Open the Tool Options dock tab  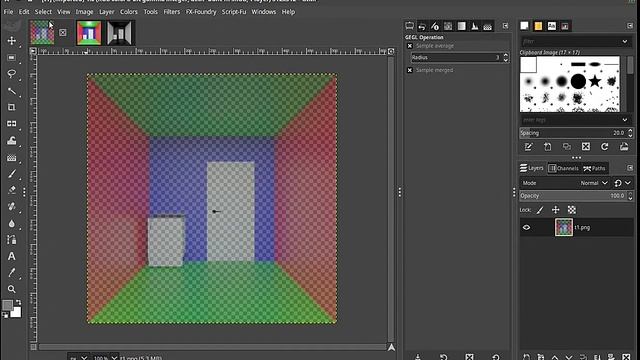click(x=409, y=26)
